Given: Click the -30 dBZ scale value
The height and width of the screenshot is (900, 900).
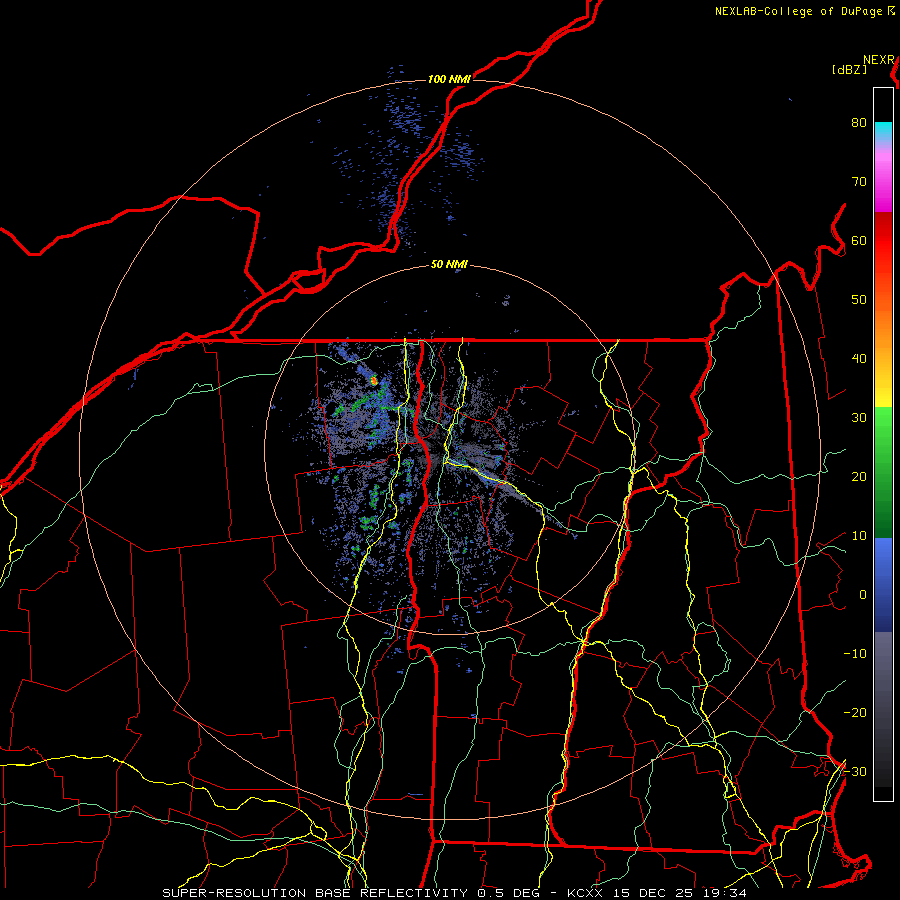Looking at the screenshot, I should (855, 771).
